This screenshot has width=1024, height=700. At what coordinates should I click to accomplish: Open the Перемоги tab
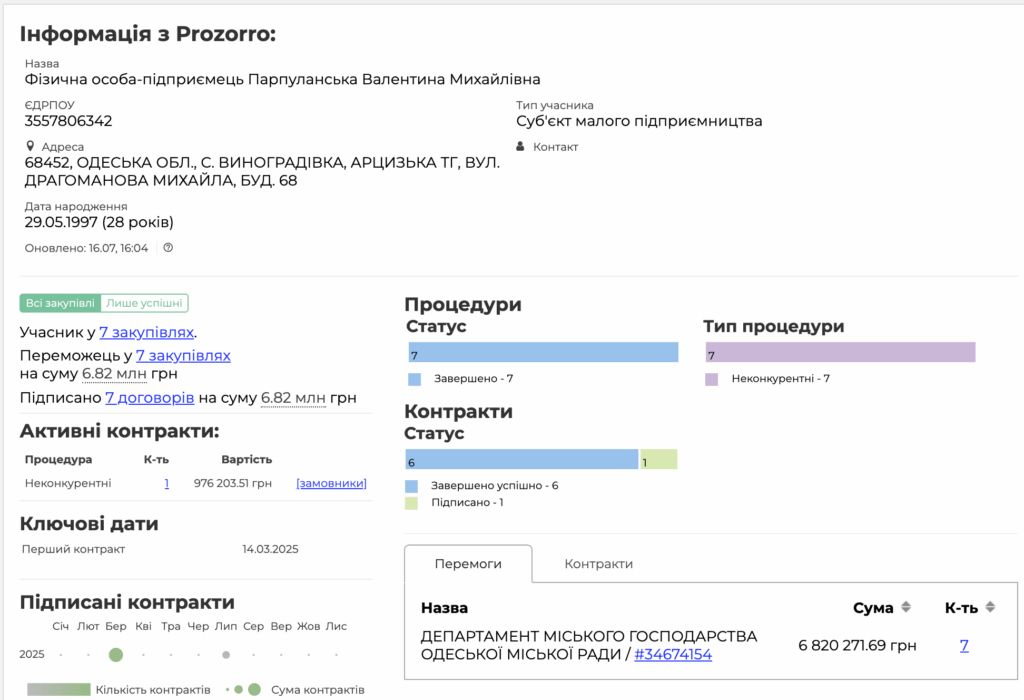click(468, 564)
